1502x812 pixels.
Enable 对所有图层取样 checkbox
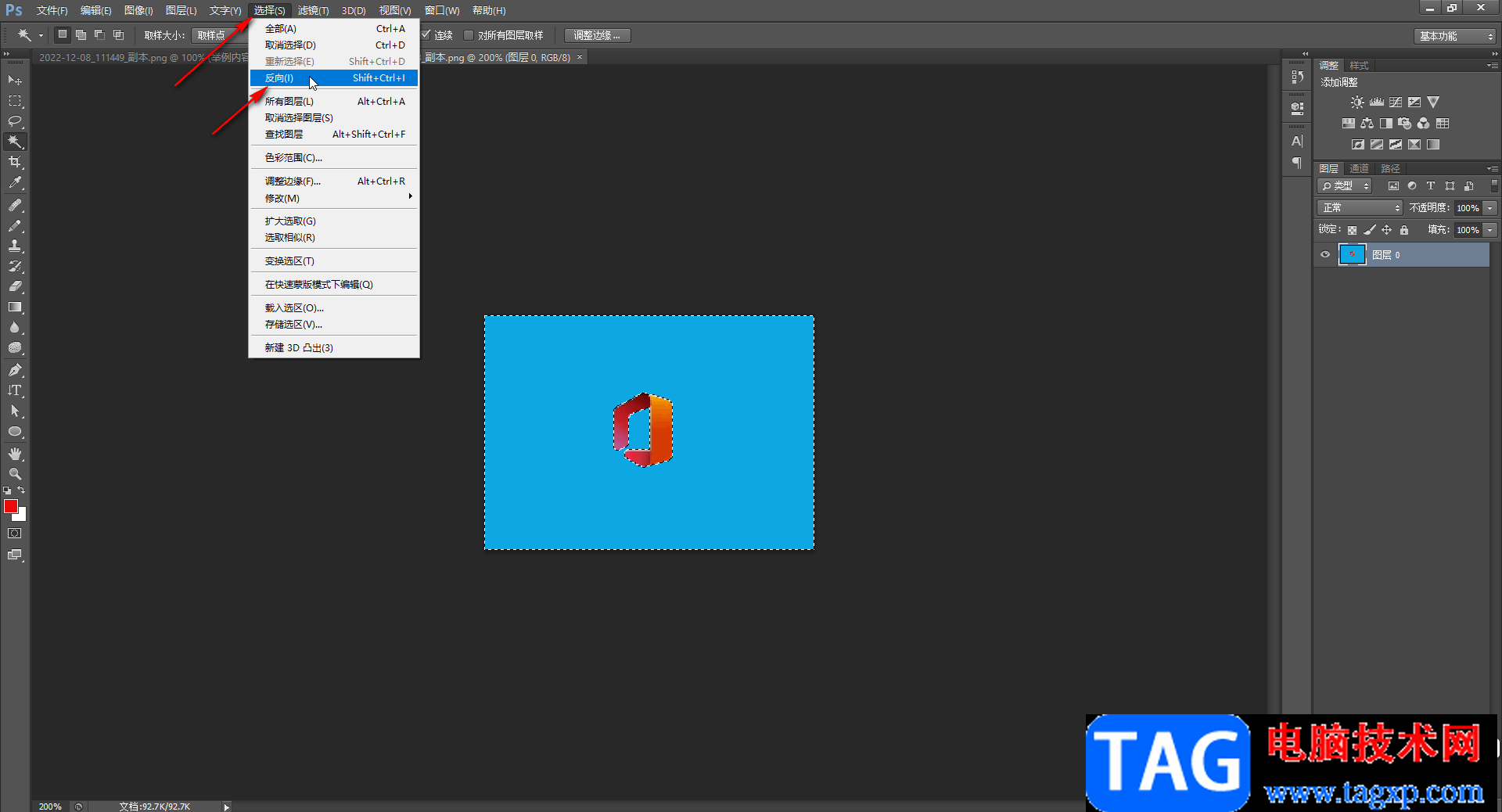click(x=469, y=35)
